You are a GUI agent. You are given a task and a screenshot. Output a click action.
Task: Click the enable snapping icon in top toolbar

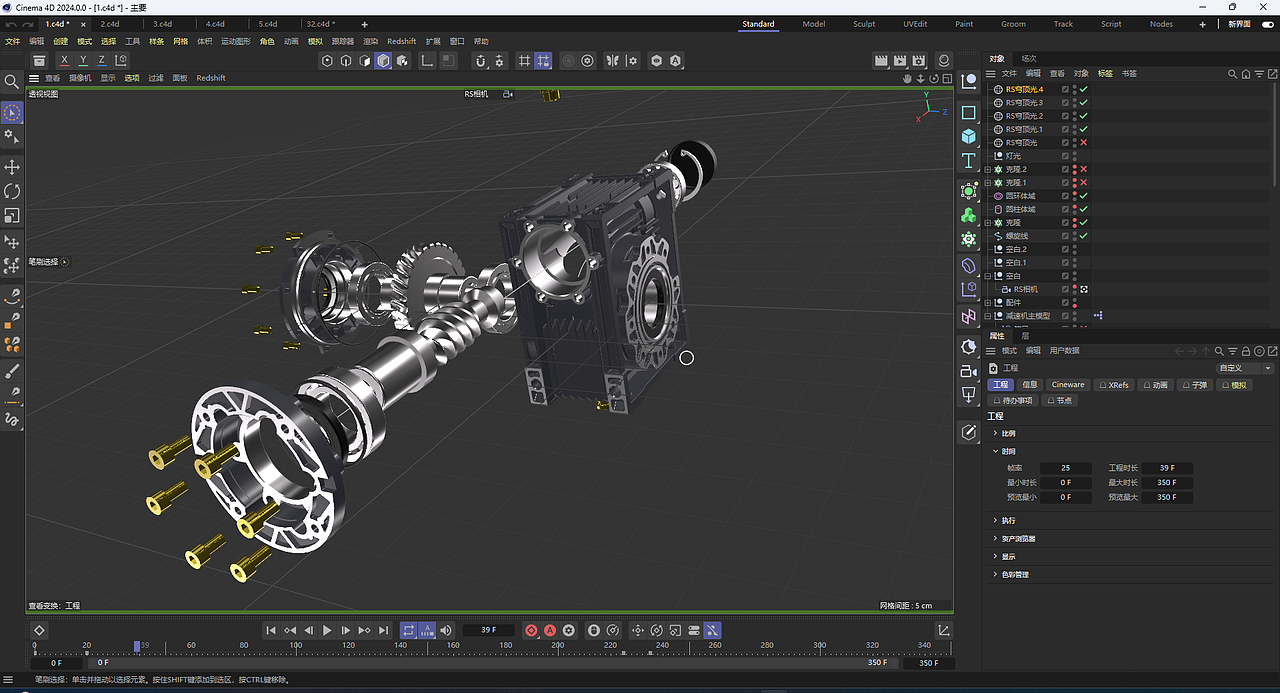pos(543,60)
